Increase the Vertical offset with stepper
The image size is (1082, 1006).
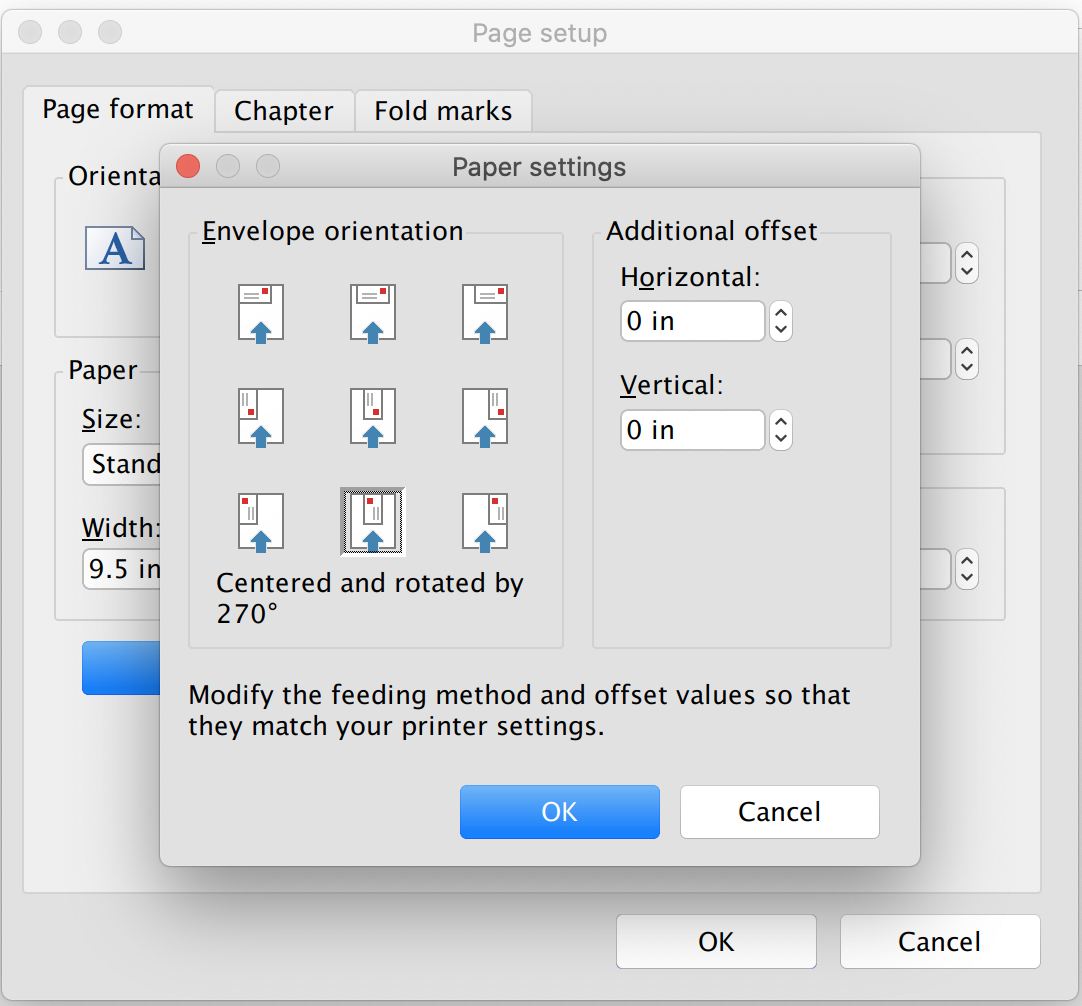pyautogui.click(x=782, y=422)
